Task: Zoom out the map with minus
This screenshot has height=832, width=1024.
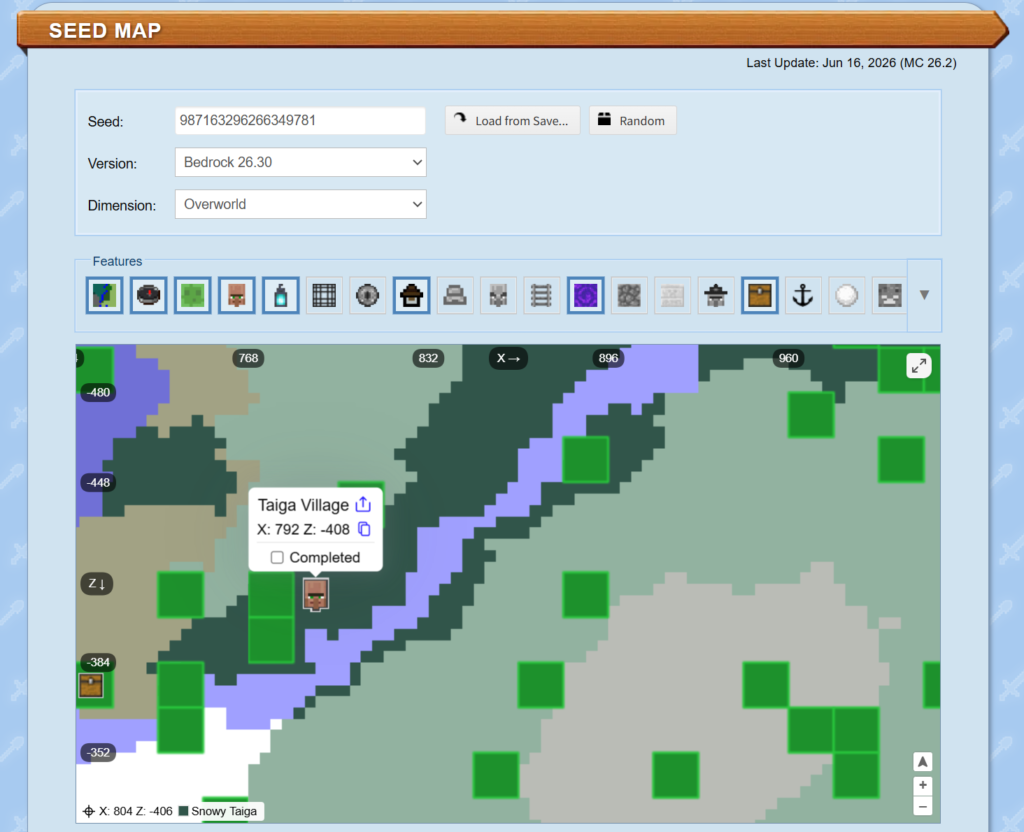Action: [922, 807]
